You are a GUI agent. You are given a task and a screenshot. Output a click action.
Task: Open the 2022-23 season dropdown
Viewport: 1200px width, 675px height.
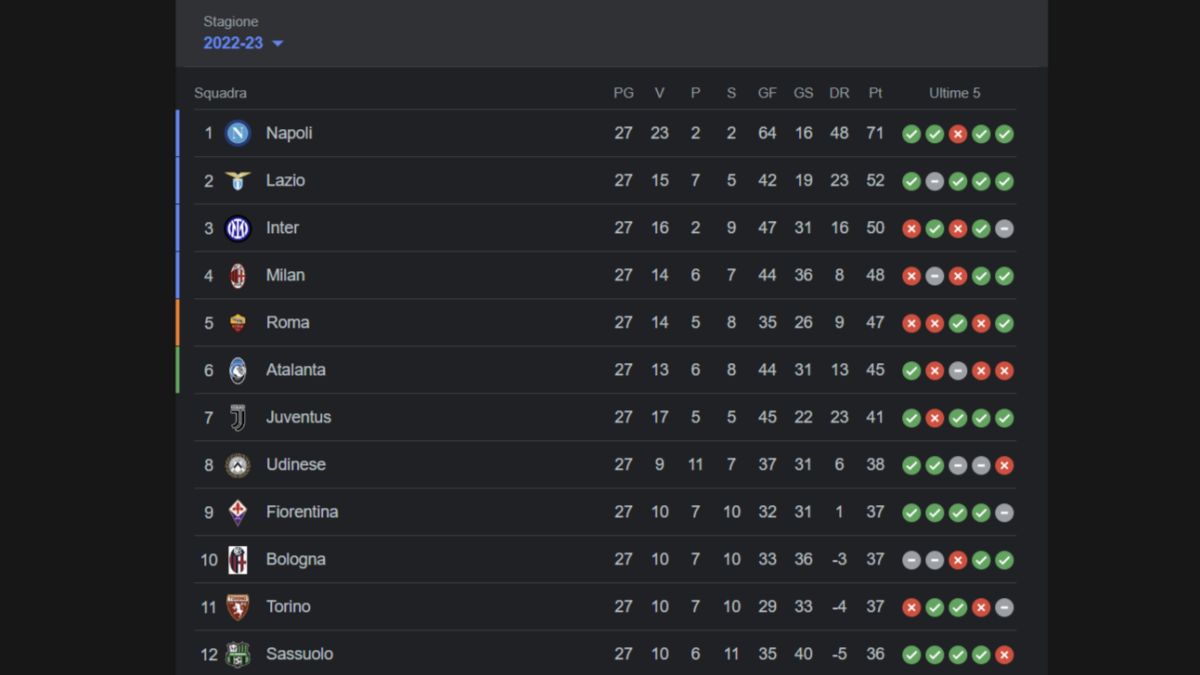coord(233,43)
